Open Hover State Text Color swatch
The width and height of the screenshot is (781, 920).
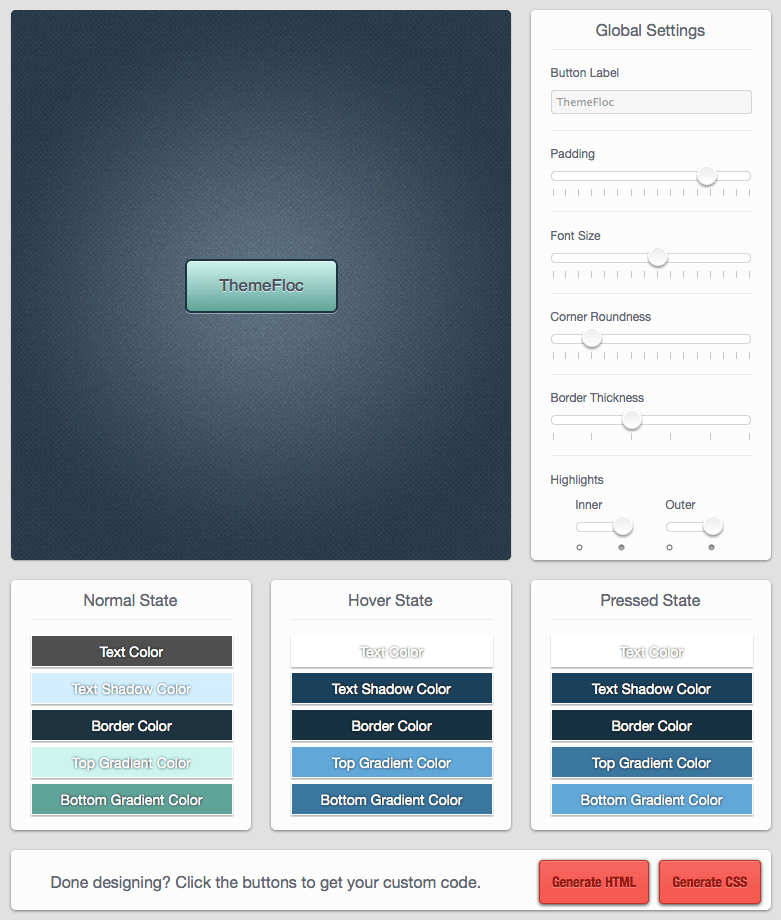(391, 651)
